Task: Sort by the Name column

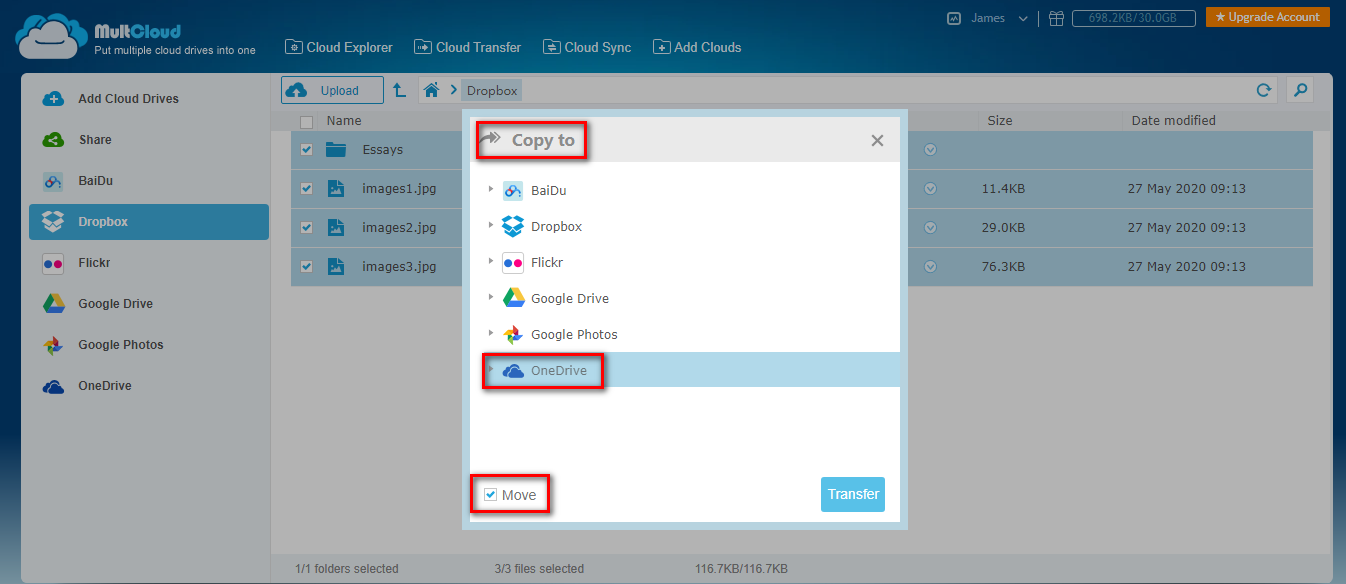Action: tap(344, 121)
